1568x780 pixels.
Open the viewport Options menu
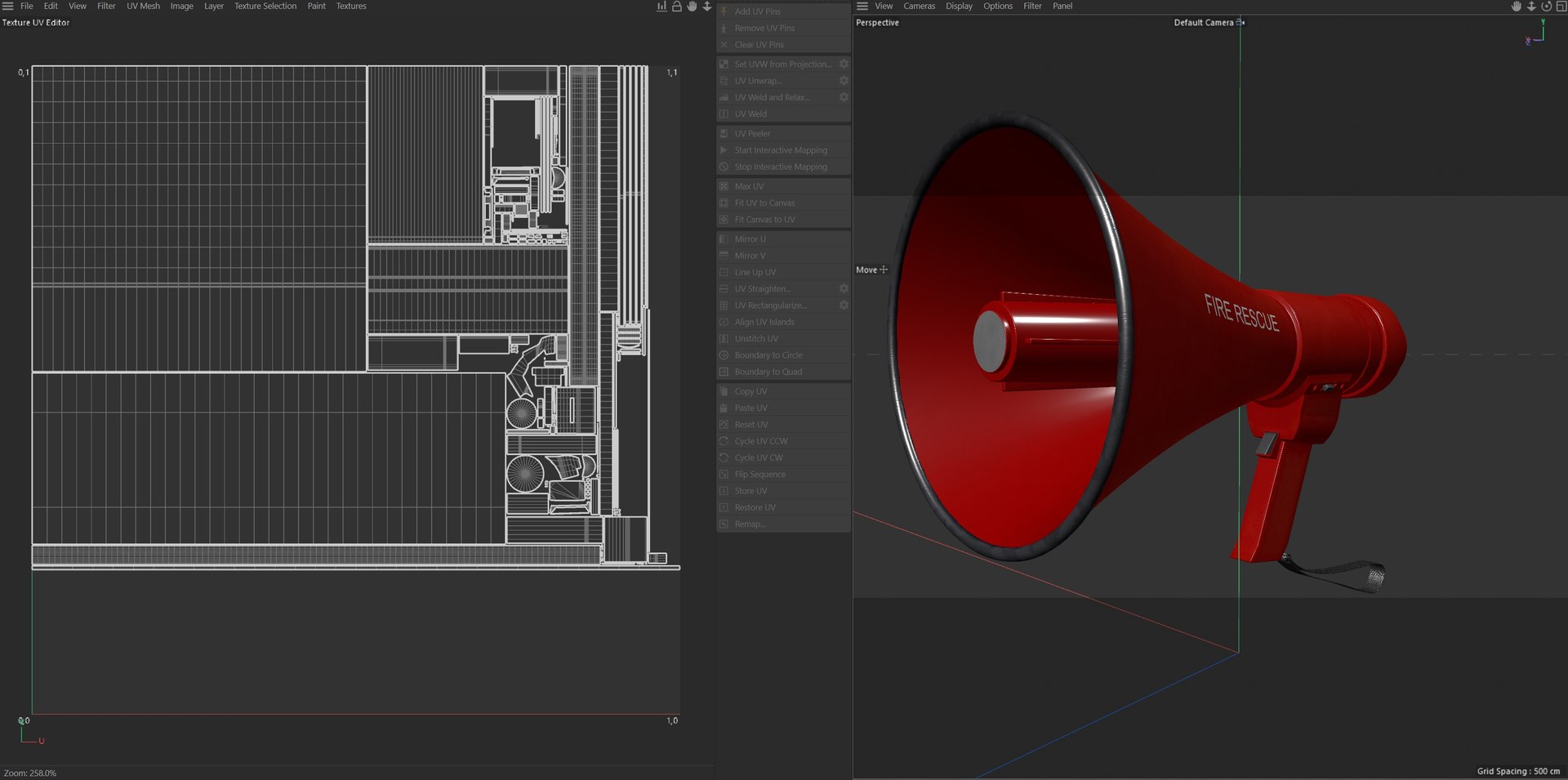998,6
